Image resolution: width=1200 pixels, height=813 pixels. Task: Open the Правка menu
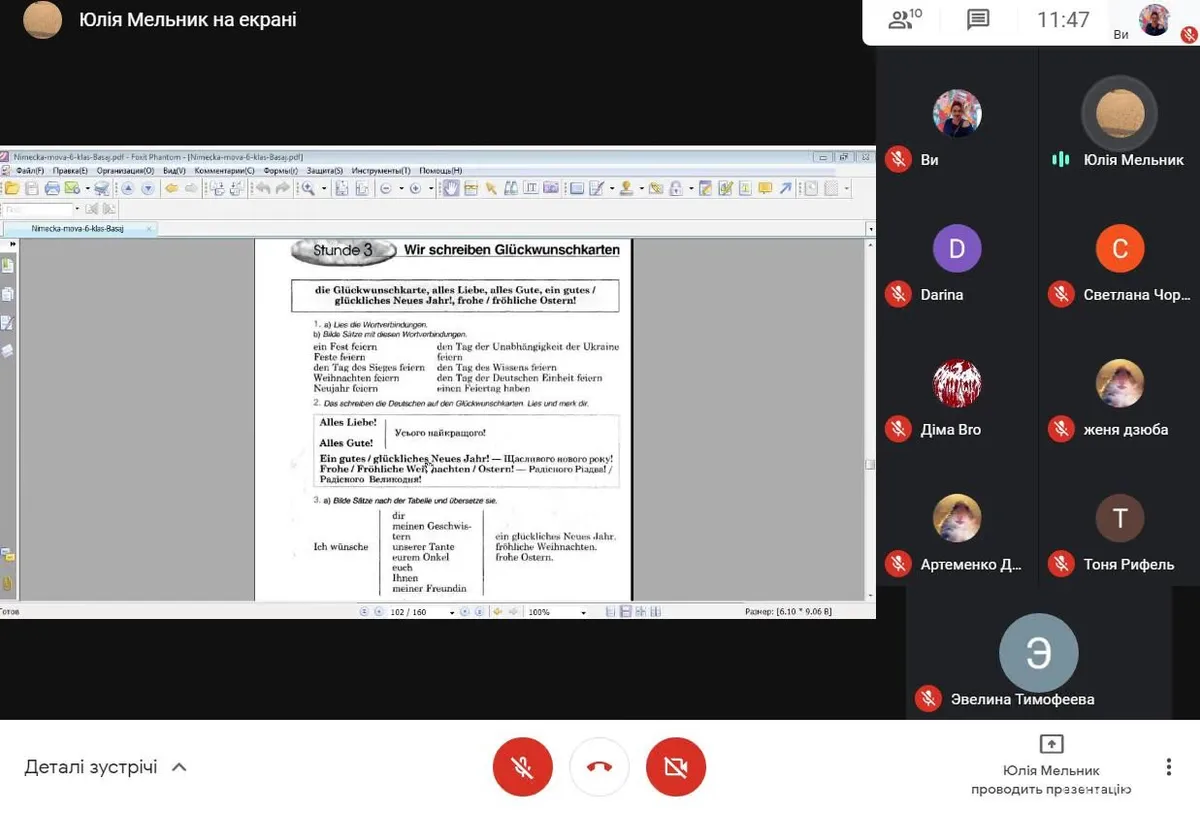(x=70, y=171)
